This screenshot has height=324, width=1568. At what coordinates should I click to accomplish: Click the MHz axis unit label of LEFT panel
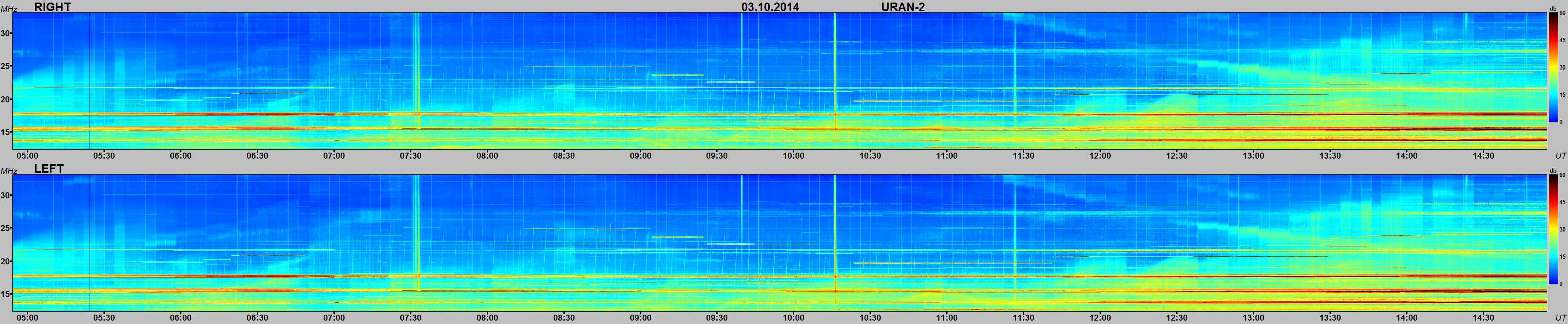(x=9, y=171)
